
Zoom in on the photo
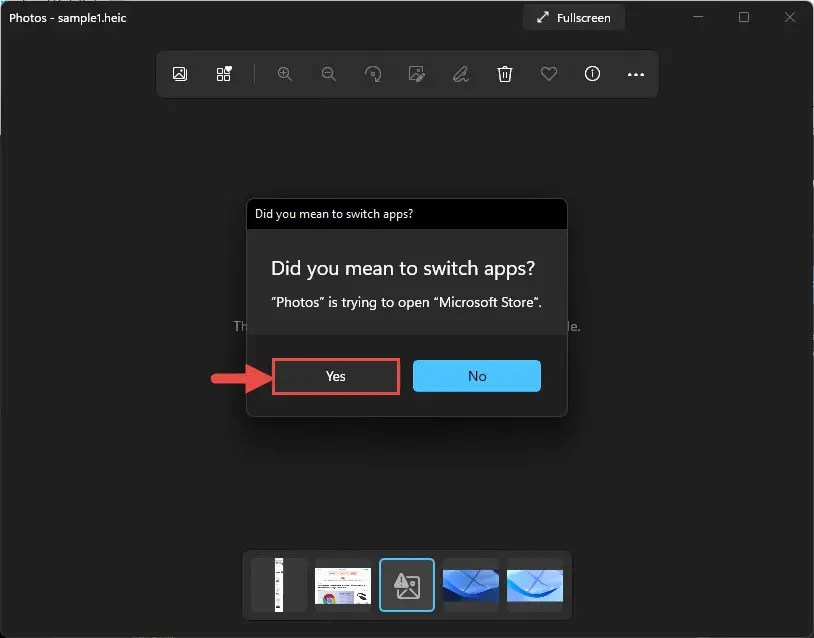tap(284, 74)
